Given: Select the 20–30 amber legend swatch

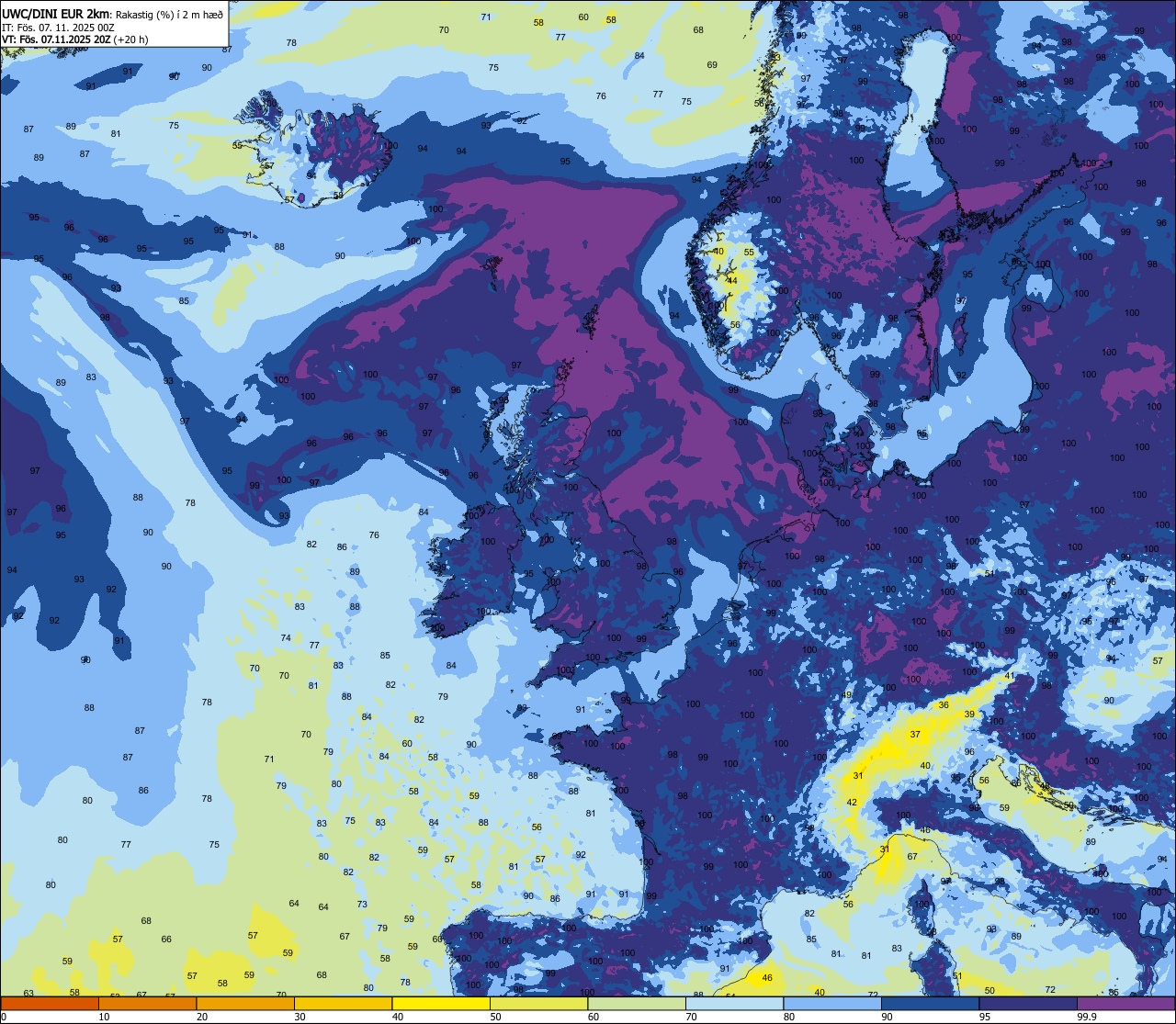Looking at the screenshot, I should point(245,1004).
